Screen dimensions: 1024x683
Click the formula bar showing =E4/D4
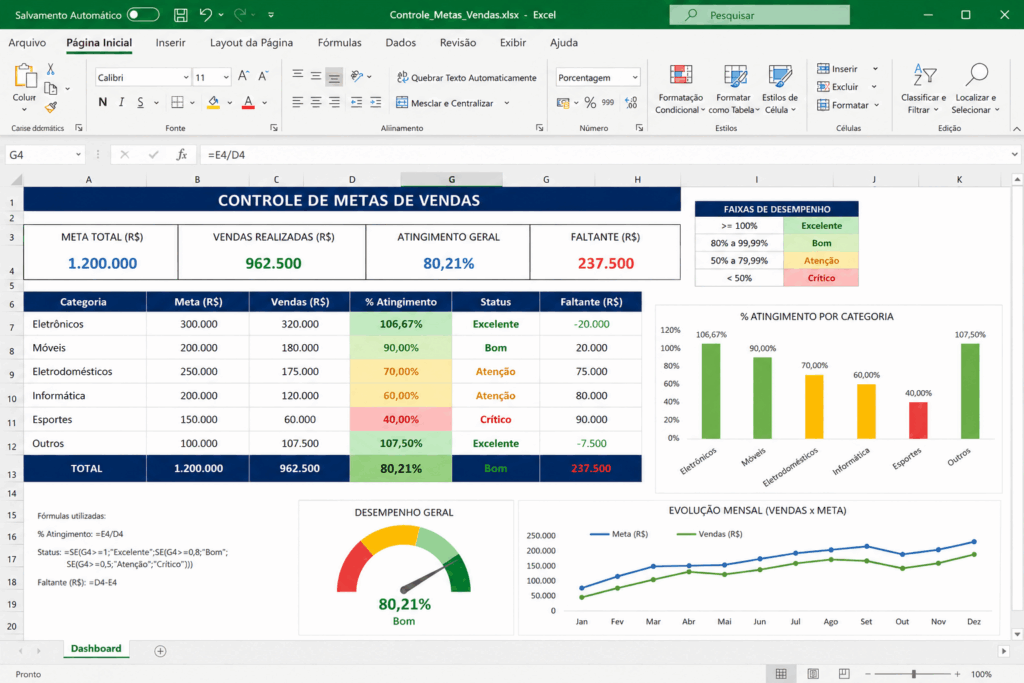[604, 155]
